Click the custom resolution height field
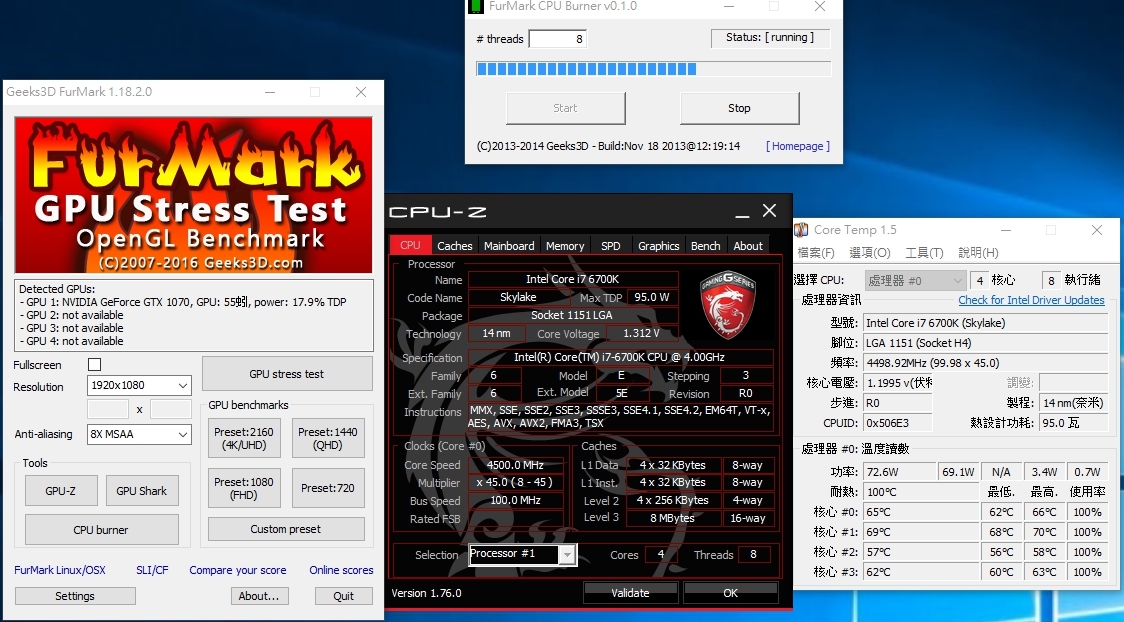This screenshot has height=622, width=1124. pyautogui.click(x=171, y=409)
